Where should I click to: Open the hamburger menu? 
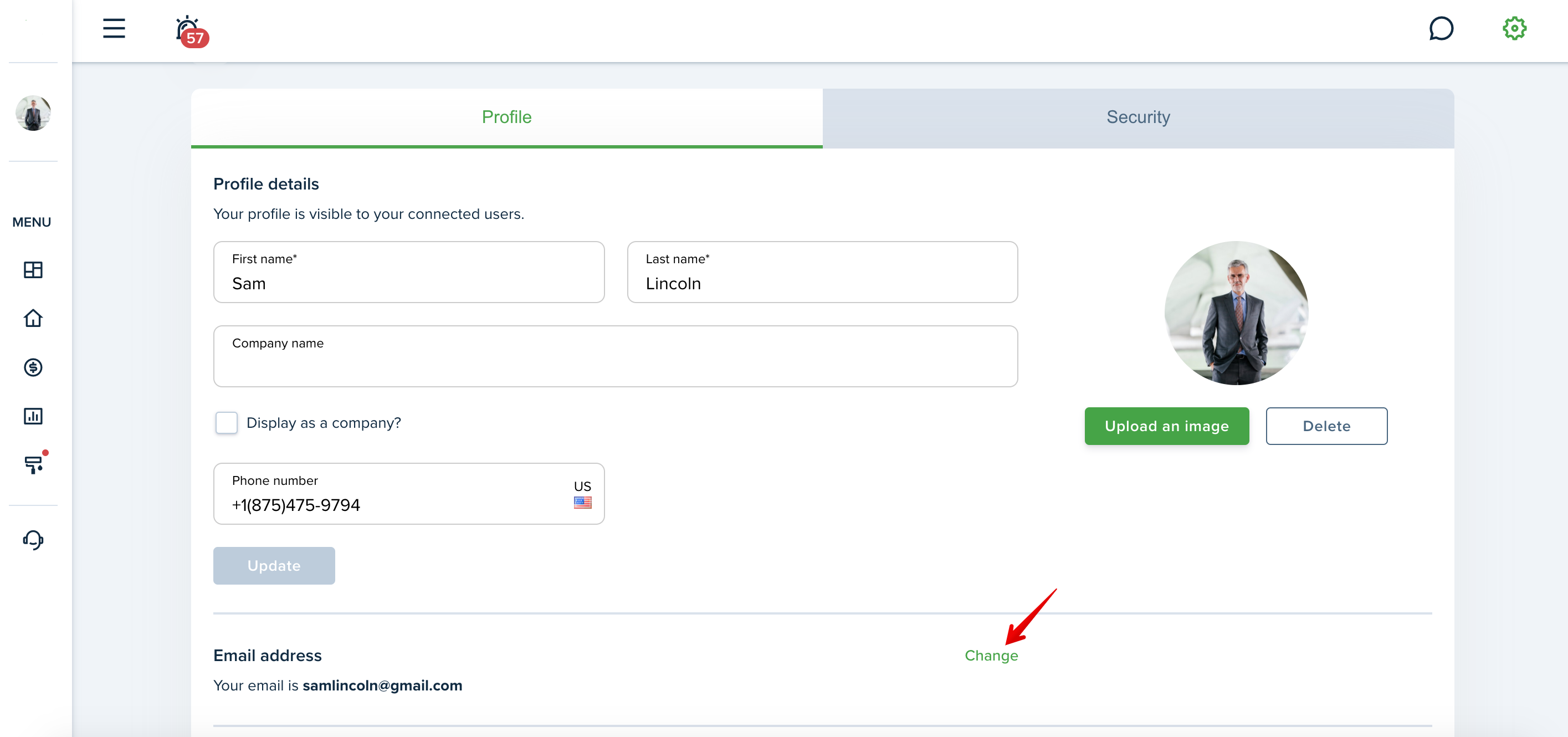[x=114, y=29]
